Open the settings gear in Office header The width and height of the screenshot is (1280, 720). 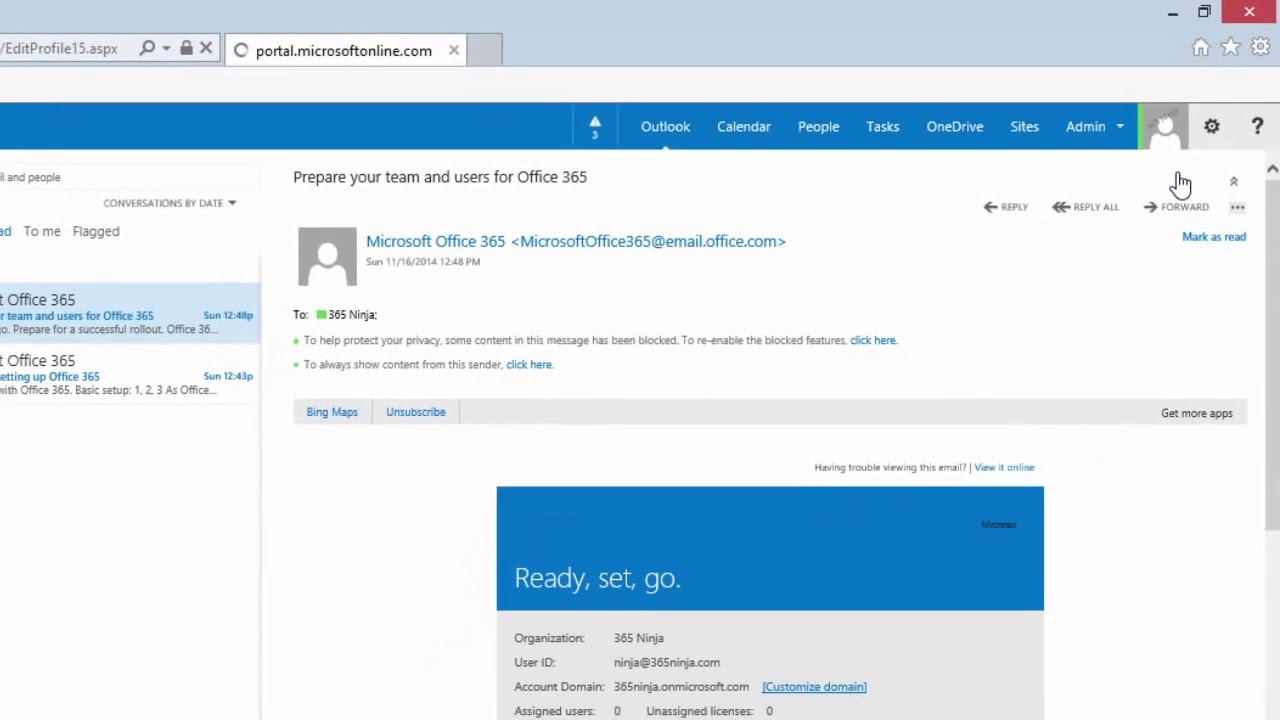click(1211, 126)
